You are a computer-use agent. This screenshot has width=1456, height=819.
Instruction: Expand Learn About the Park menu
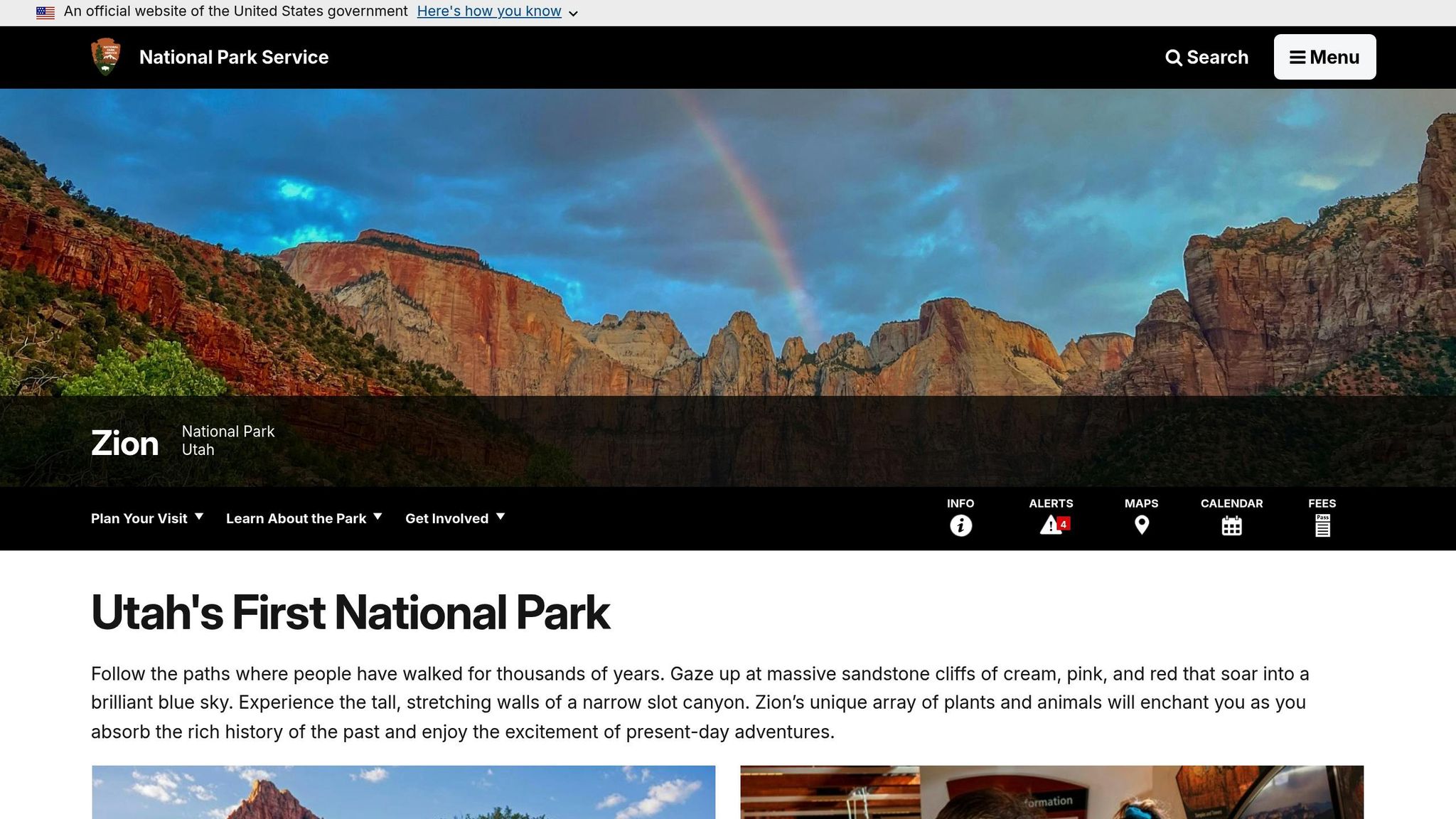(304, 518)
